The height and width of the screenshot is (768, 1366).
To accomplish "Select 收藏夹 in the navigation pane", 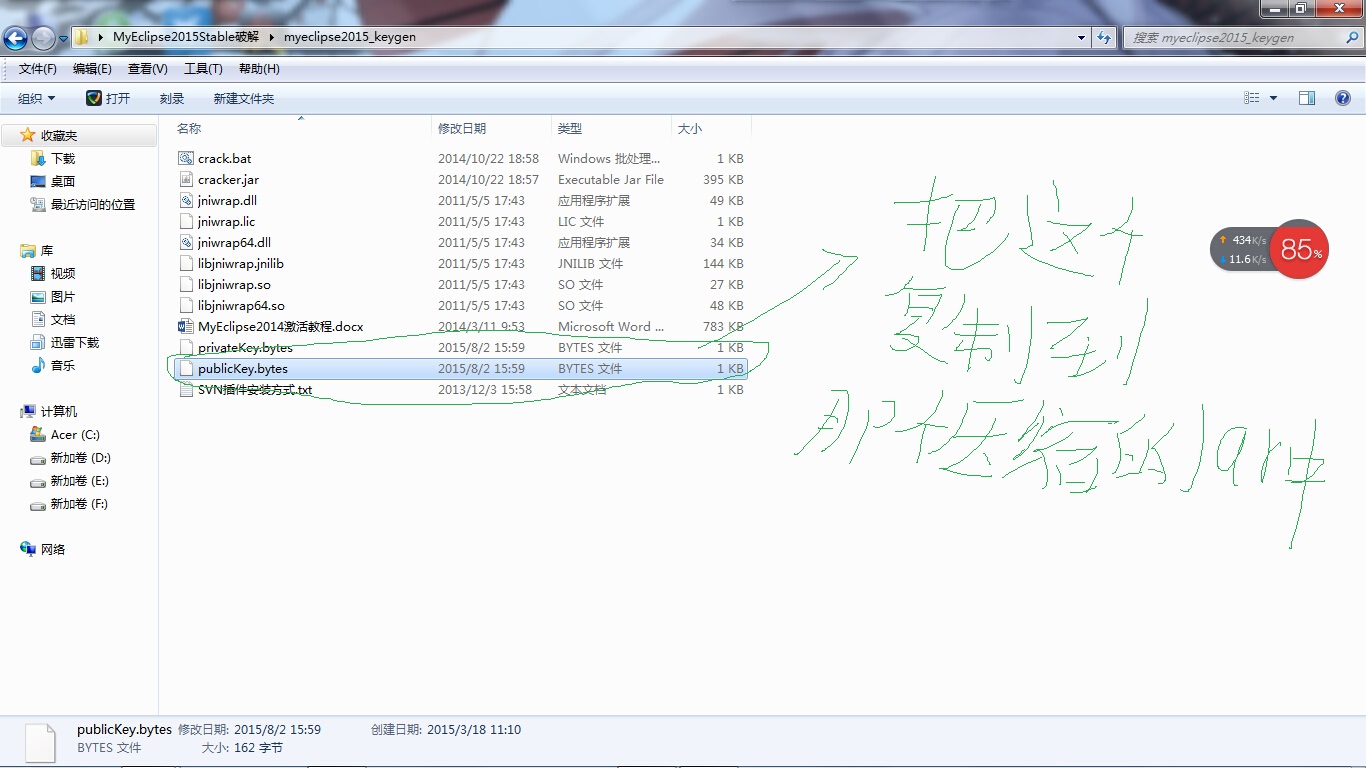I will pyautogui.click(x=59, y=135).
